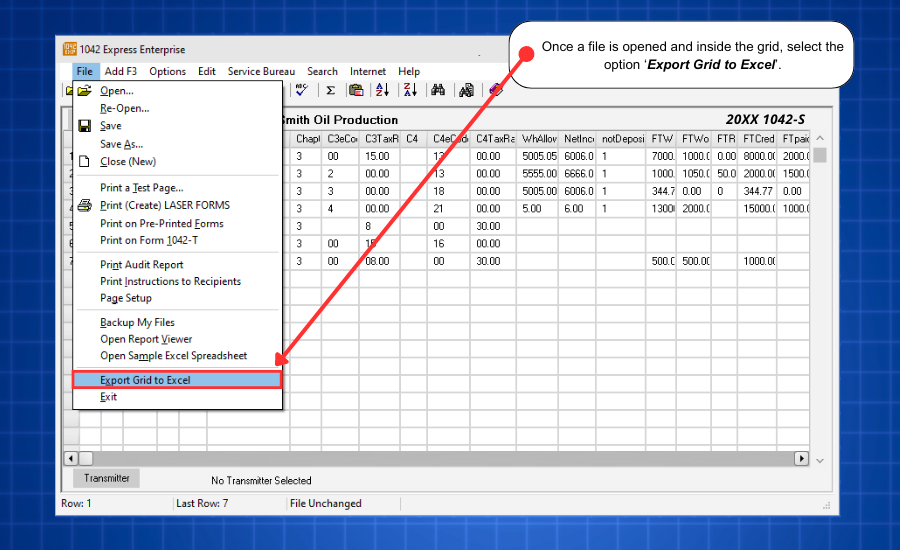This screenshot has height=550, width=900.
Task: Click the paste clipboard toolbar icon
Action: click(x=355, y=90)
